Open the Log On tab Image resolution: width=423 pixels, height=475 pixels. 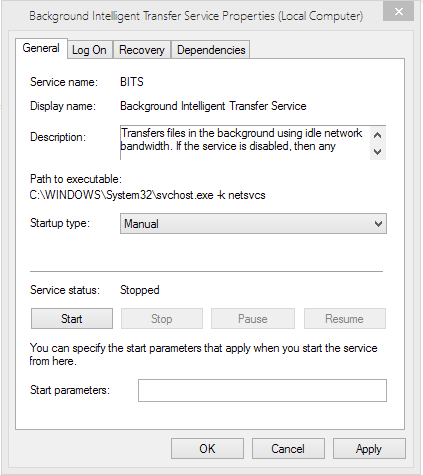pos(89,50)
